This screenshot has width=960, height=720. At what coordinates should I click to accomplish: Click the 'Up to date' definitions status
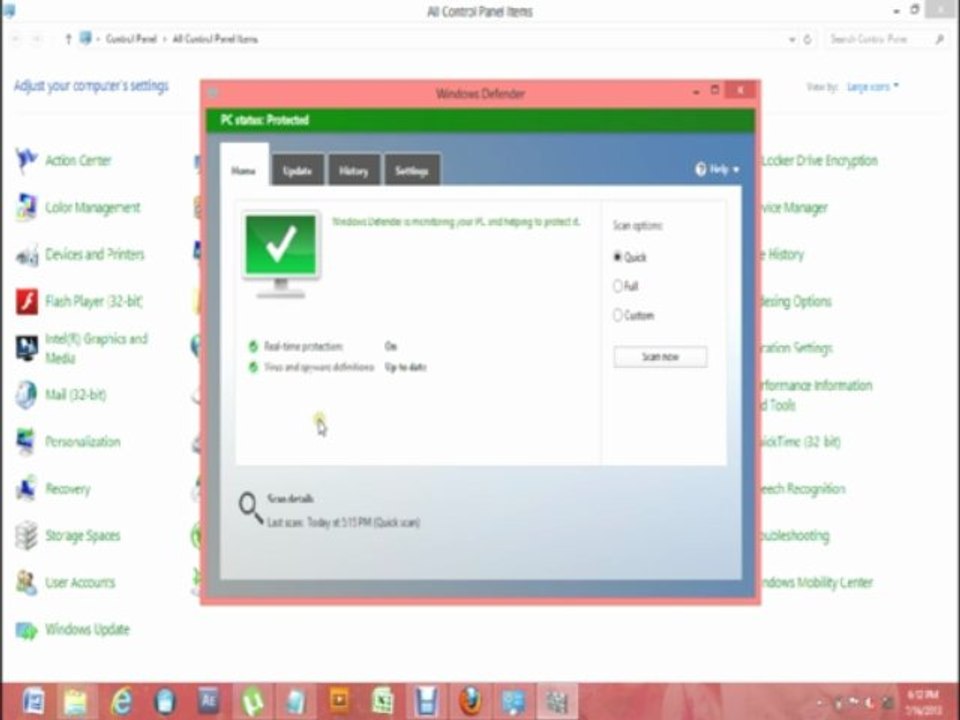(x=405, y=367)
